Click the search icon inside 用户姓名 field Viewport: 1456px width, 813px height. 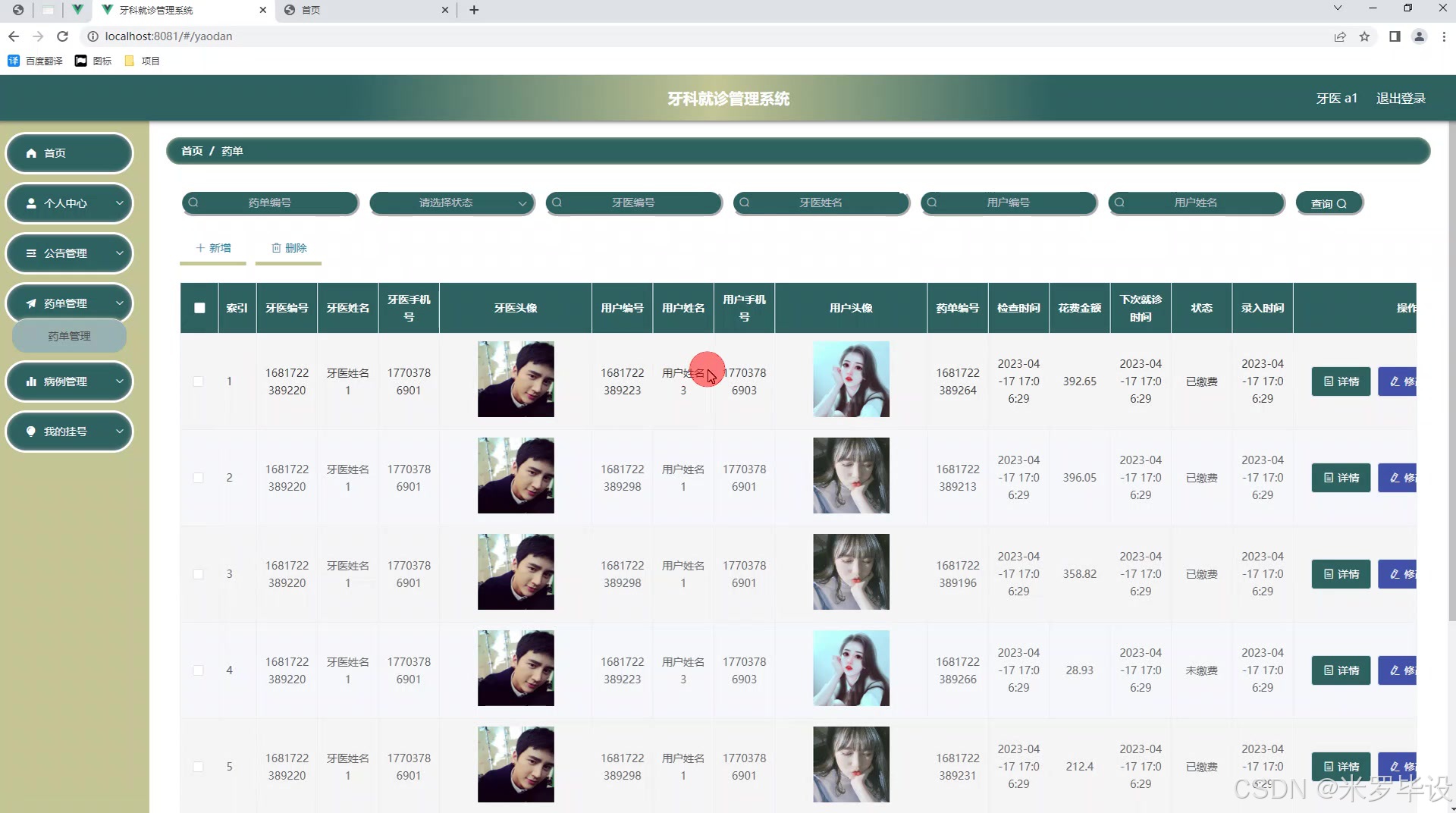click(x=1119, y=202)
